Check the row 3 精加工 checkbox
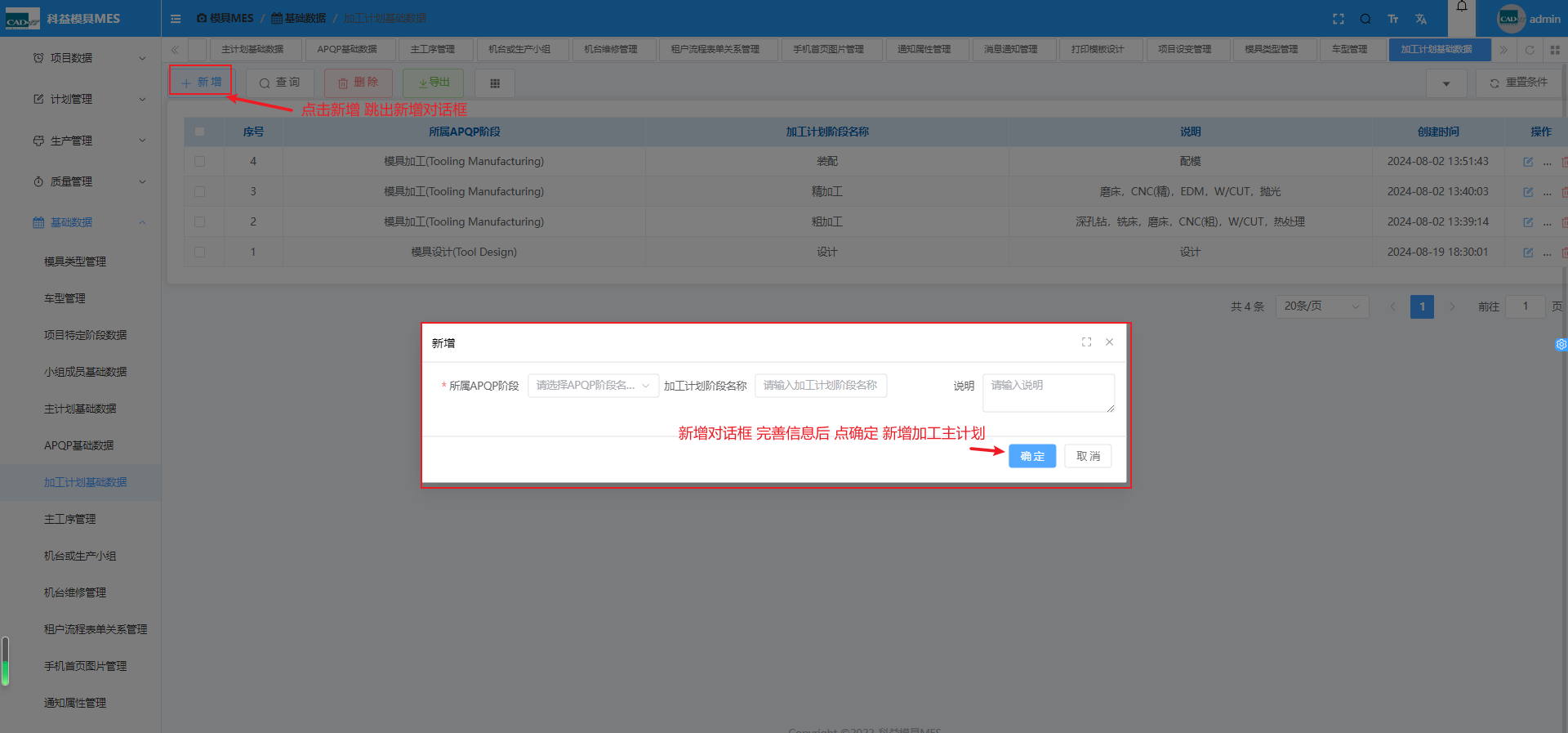This screenshot has height=733, width=1568. pos(199,192)
